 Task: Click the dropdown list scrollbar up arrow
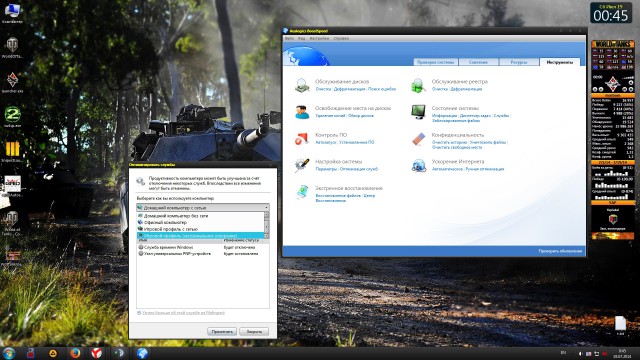(x=267, y=215)
